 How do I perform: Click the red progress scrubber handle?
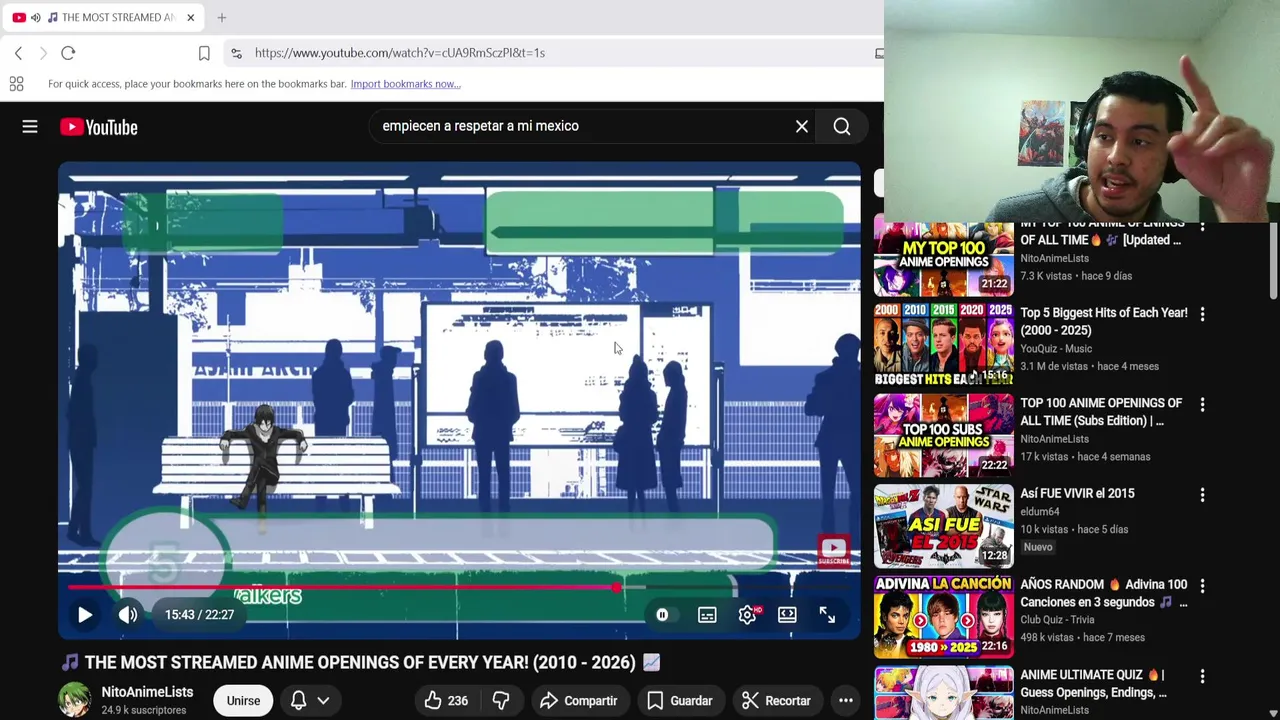click(616, 587)
